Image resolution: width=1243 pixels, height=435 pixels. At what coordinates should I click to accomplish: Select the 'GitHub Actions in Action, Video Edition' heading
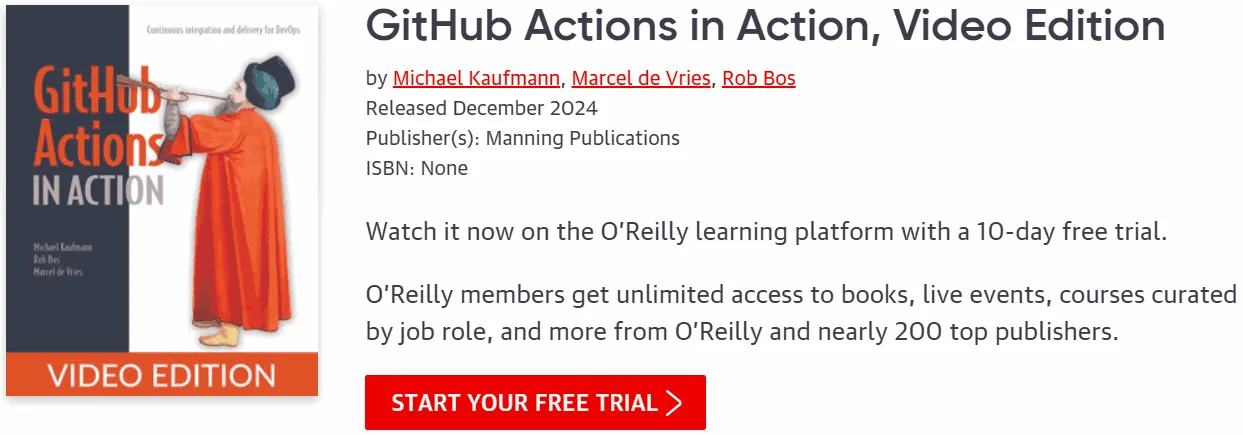pyautogui.click(x=765, y=26)
